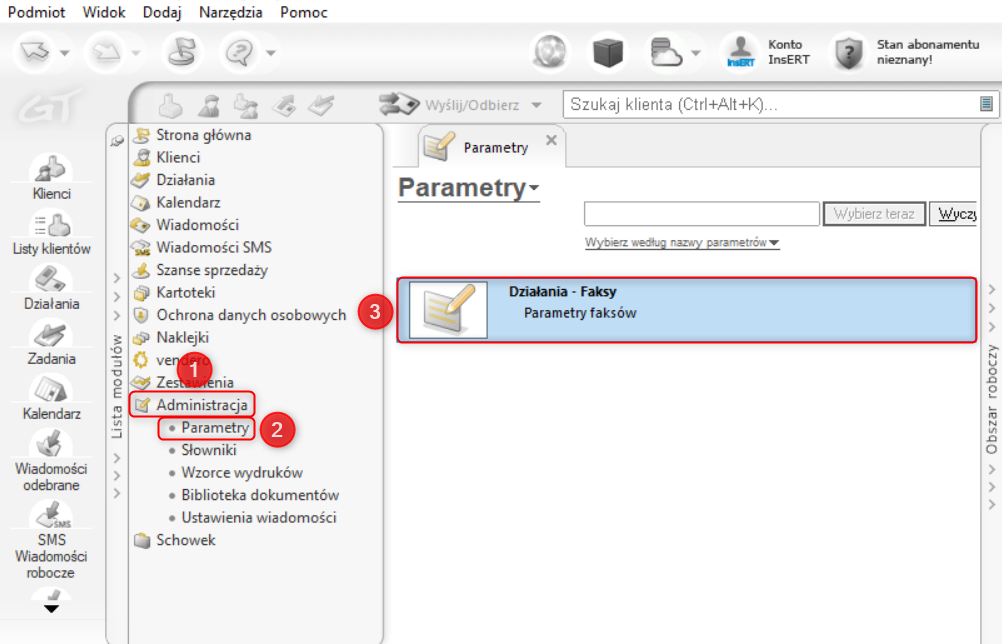Image resolution: width=1002 pixels, height=644 pixels.
Task: Open the Pomoc menu
Action: pyautogui.click(x=304, y=12)
